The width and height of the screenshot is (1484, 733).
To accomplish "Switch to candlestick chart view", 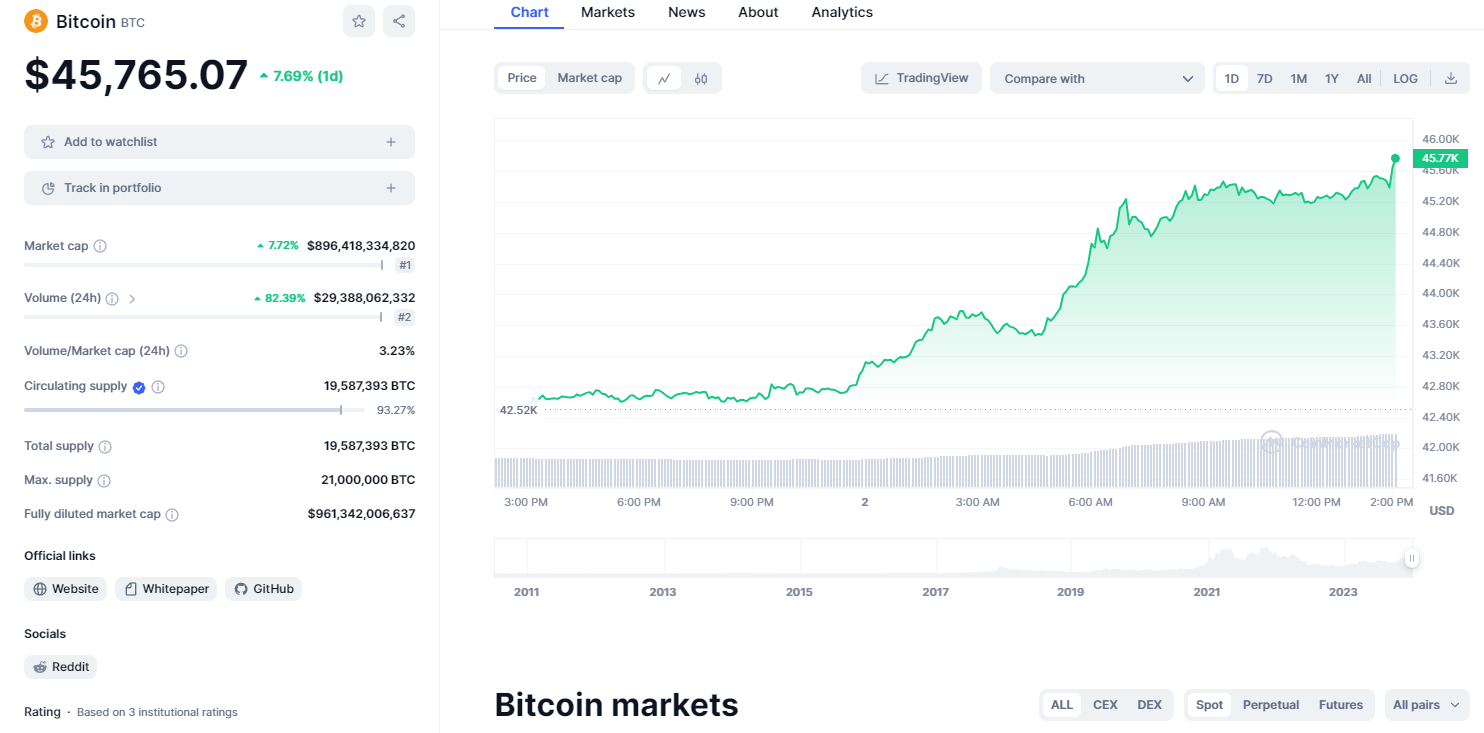I will (x=701, y=78).
